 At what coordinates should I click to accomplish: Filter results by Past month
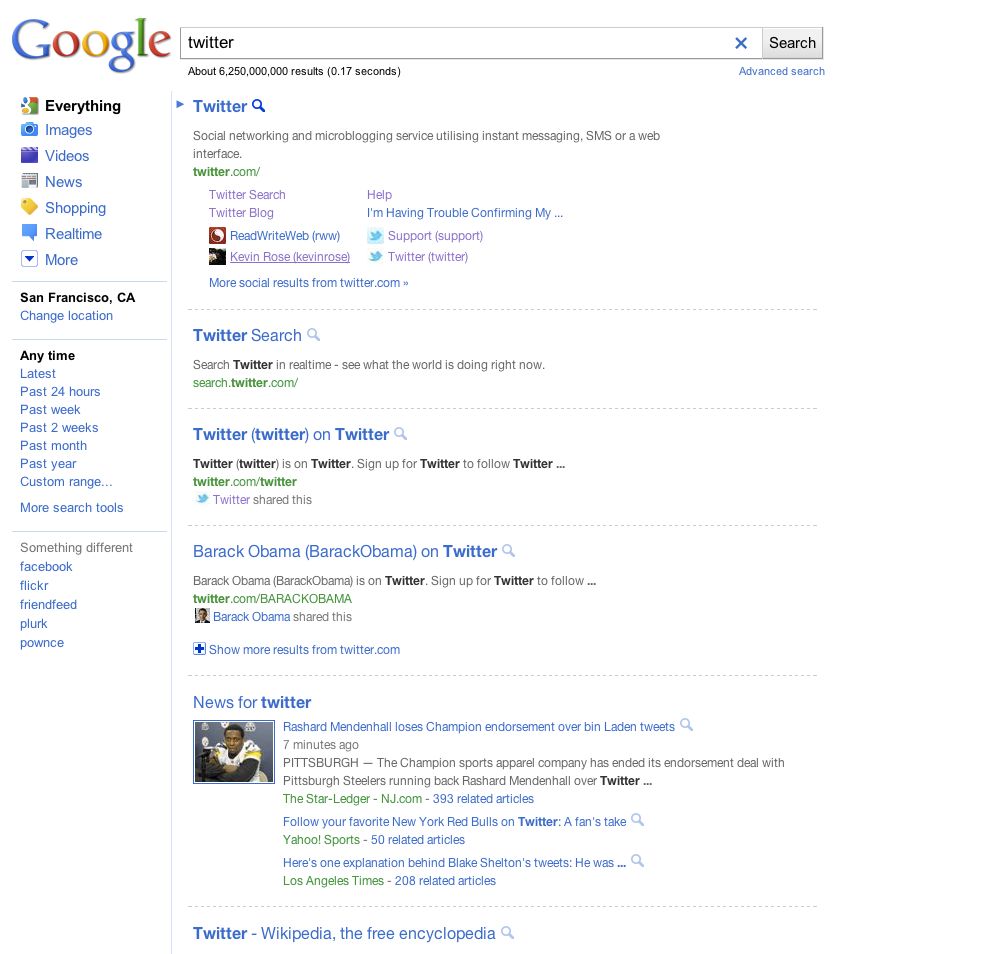coord(53,446)
